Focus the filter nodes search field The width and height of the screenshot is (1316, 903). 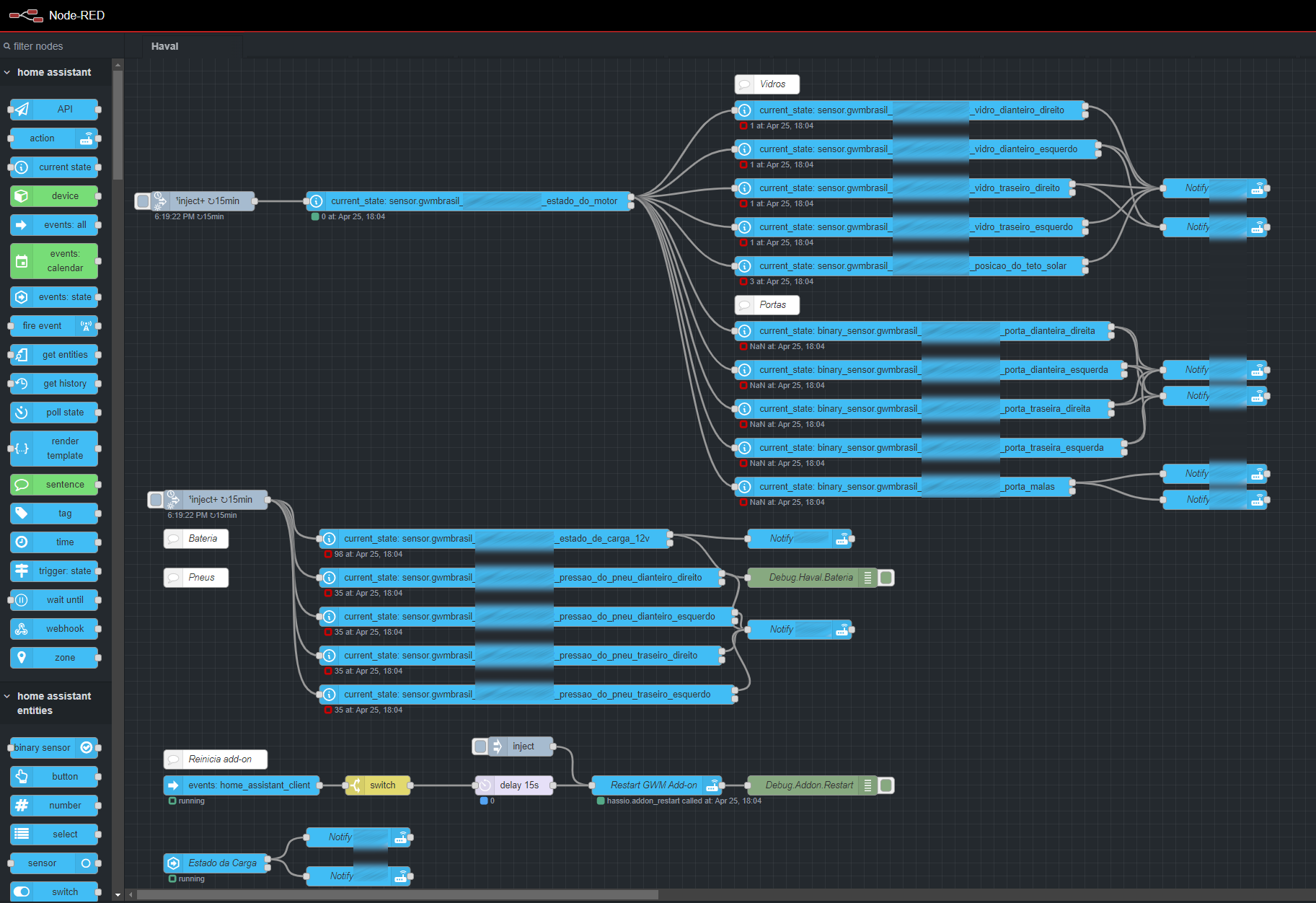click(62, 46)
